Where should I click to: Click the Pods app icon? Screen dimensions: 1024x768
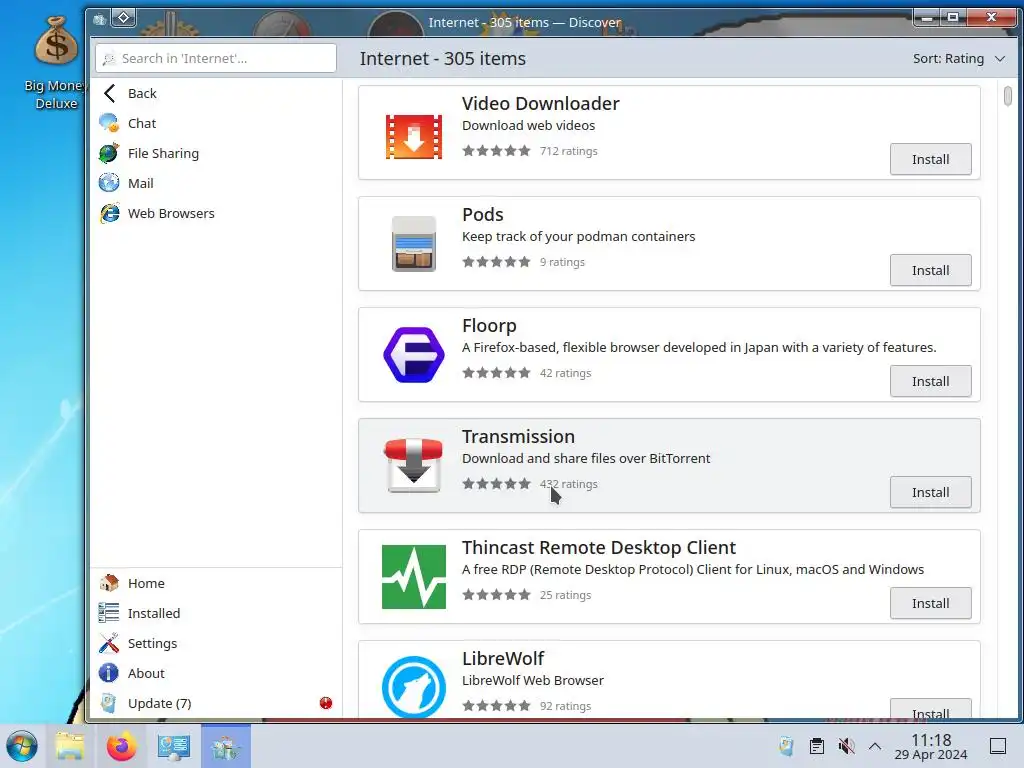413,244
